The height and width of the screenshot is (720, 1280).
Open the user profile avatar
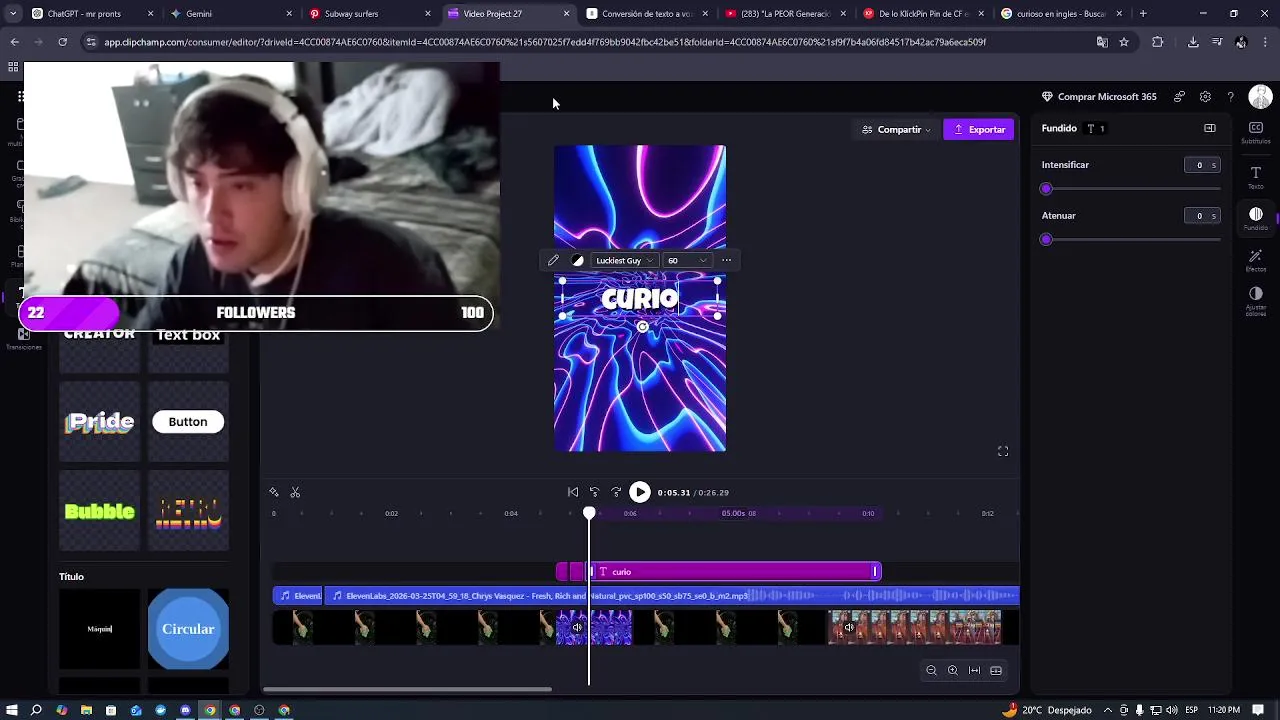tap(1260, 97)
